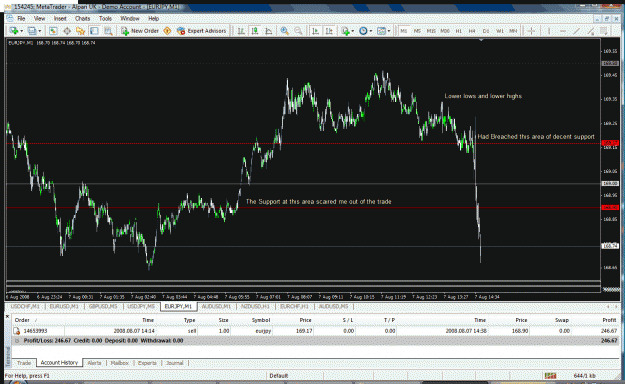Screen dimensions: 625x384
Task: Open the Window menu
Action: pyautogui.click(x=130, y=18)
